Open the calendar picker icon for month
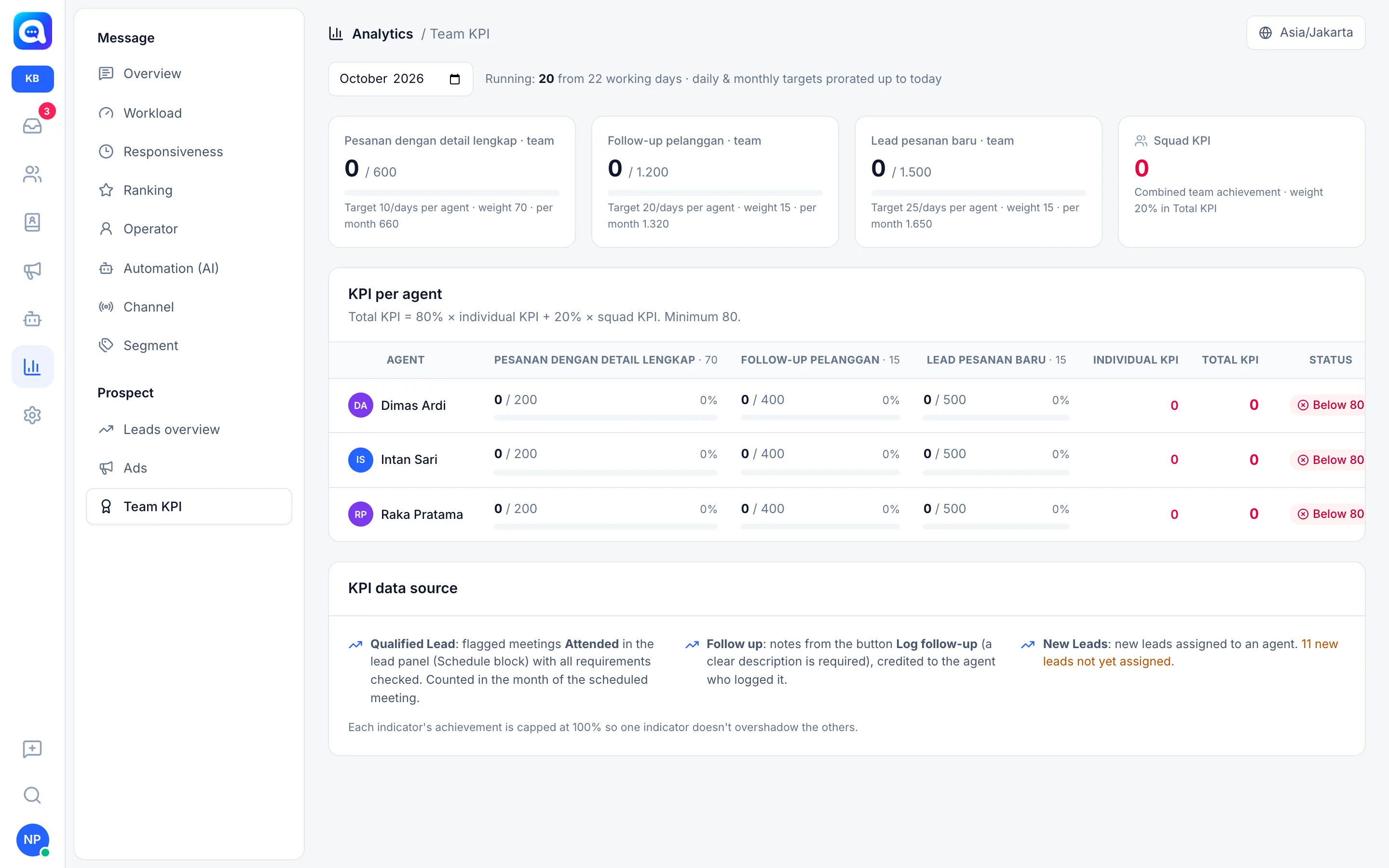 [455, 79]
